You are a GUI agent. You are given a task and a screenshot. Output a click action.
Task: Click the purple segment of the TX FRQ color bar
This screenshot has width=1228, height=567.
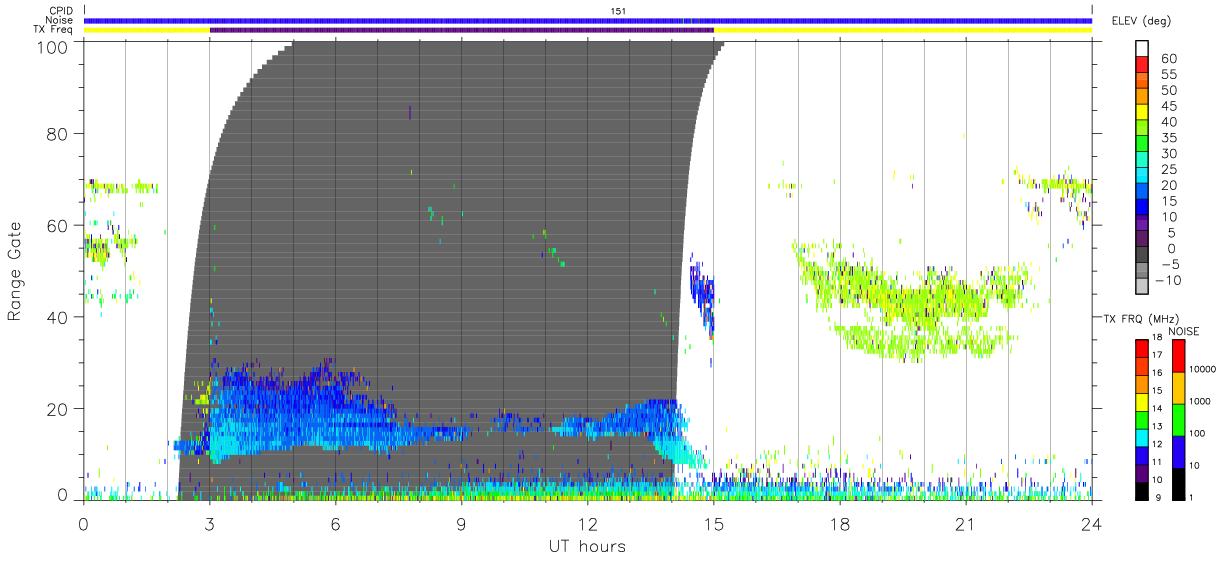pyautogui.click(x=1142, y=472)
